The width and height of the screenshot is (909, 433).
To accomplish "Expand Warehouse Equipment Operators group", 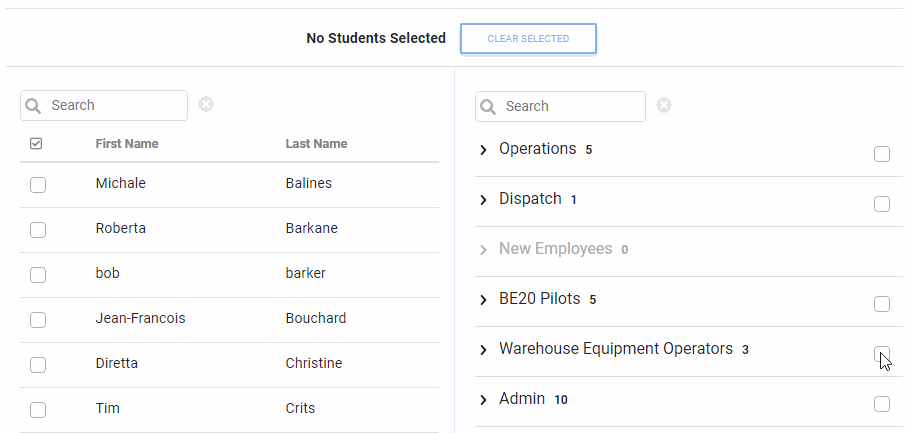I will 484,350.
